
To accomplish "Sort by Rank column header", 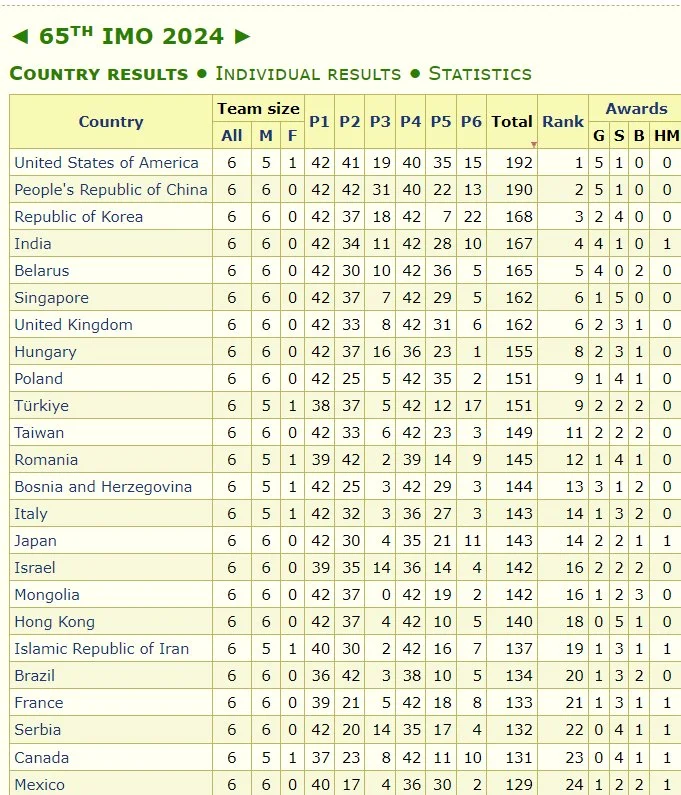I will [x=563, y=122].
